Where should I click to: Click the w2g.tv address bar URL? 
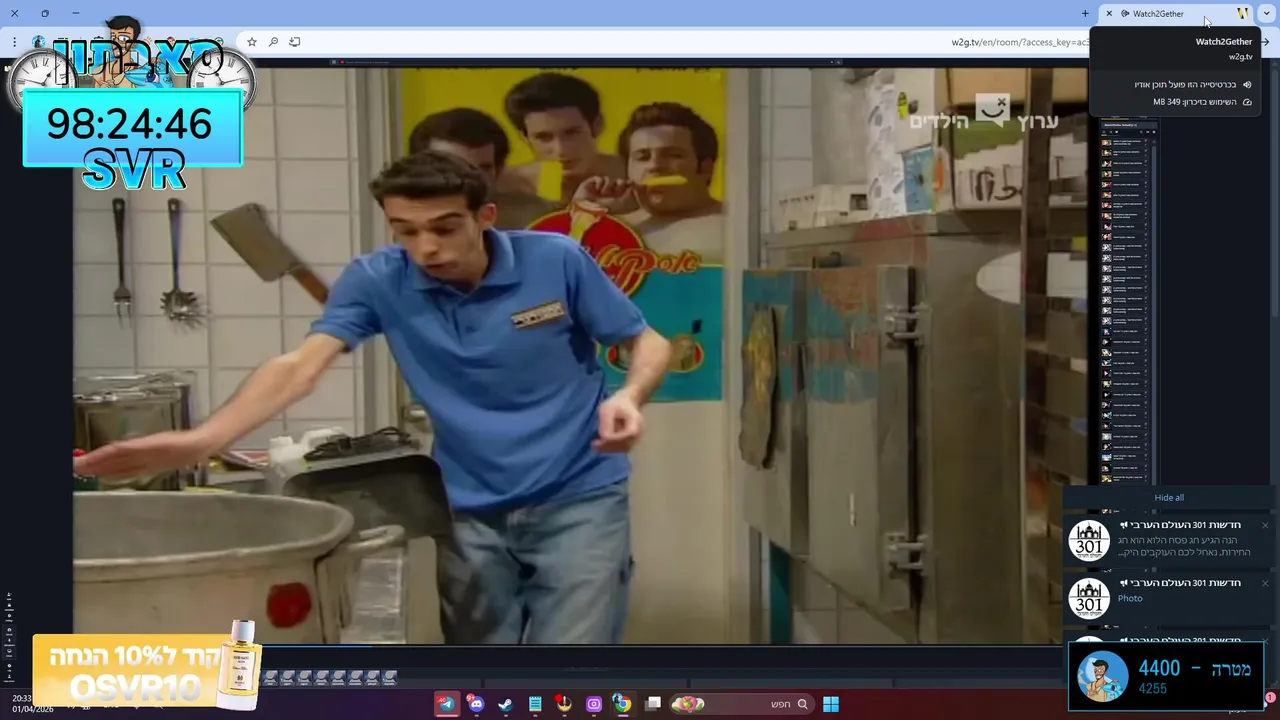coord(1020,42)
